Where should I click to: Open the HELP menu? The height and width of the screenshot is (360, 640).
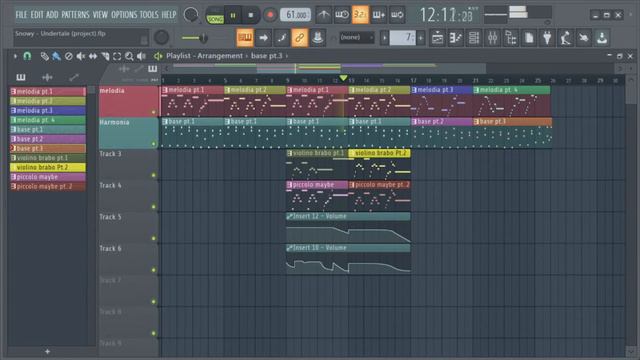point(169,15)
